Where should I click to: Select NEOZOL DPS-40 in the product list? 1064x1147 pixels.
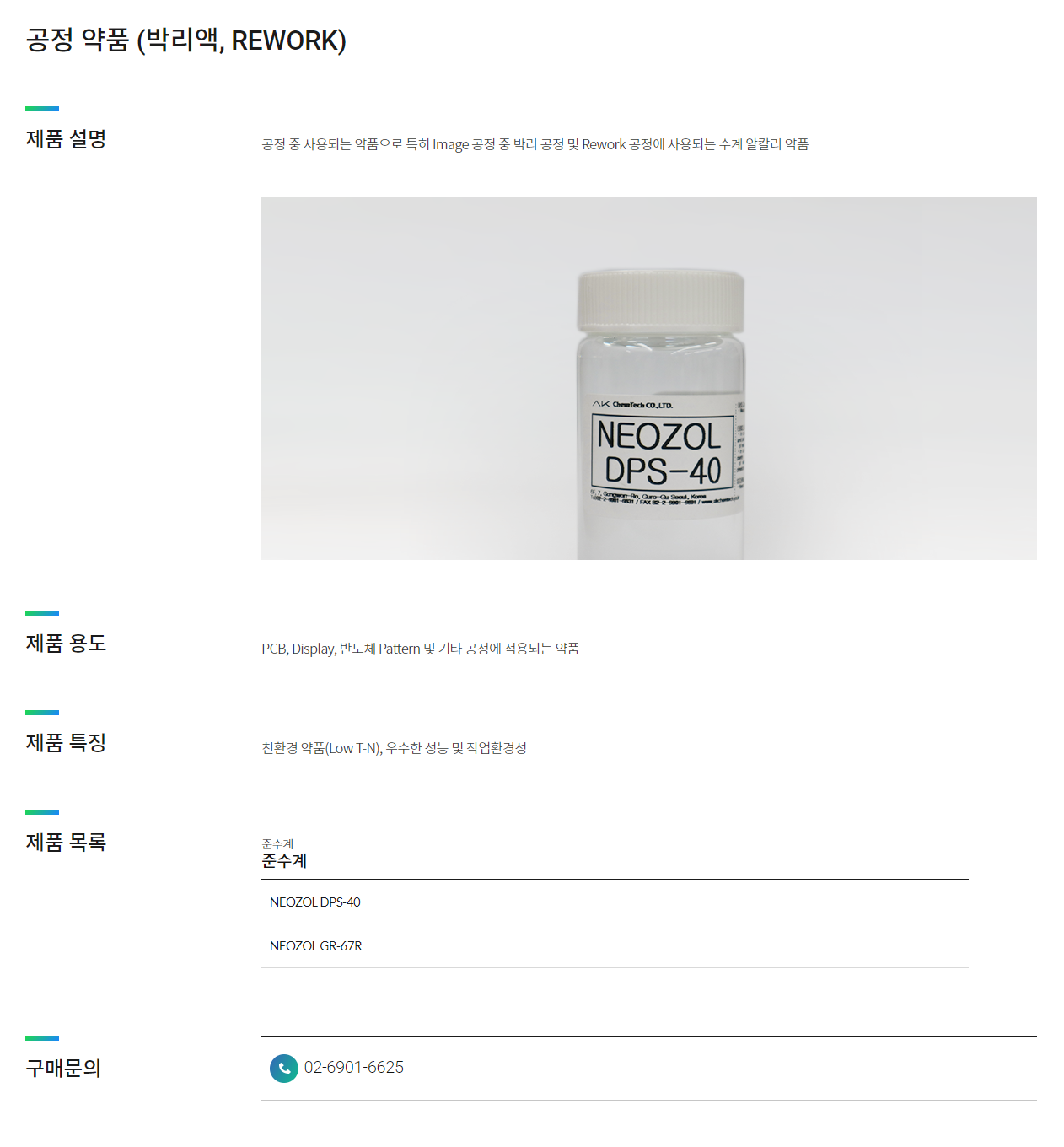615,902
